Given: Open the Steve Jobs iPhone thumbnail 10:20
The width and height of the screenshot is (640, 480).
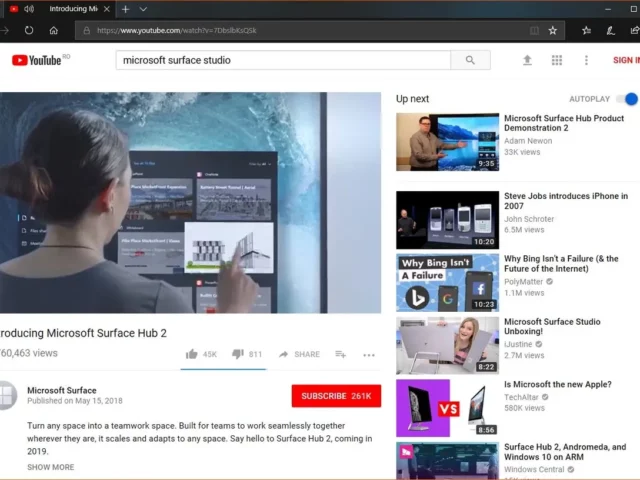Looking at the screenshot, I should [x=447, y=220].
